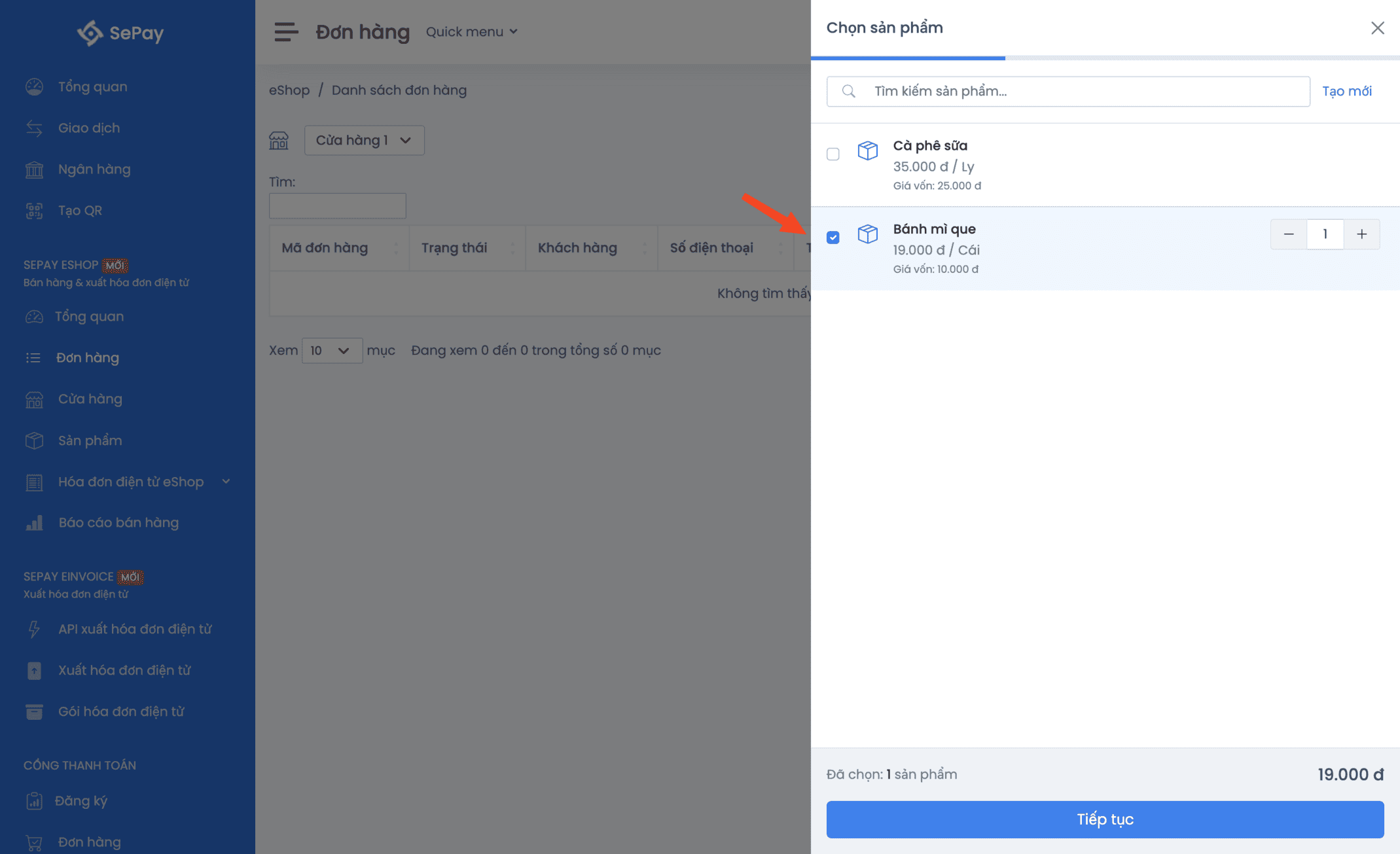The height and width of the screenshot is (854, 1400).
Task: Increase Bánh mì que quantity with plus
Action: click(x=1361, y=234)
